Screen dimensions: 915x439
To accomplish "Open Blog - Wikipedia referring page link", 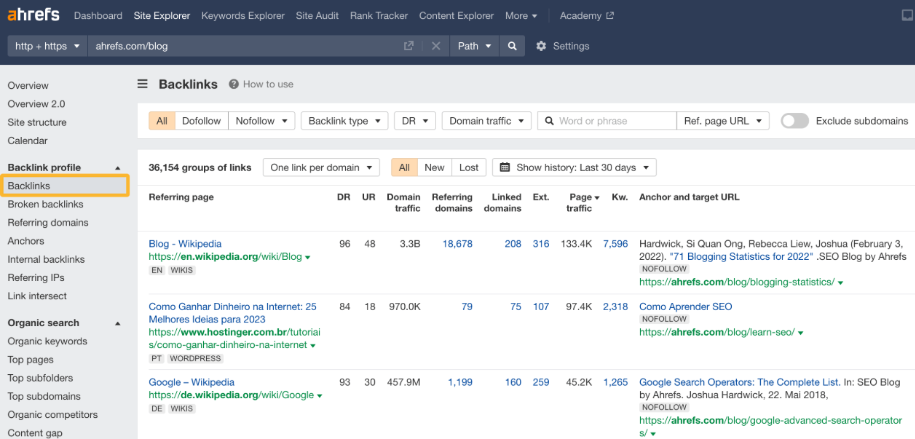I will pyautogui.click(x=185, y=243).
